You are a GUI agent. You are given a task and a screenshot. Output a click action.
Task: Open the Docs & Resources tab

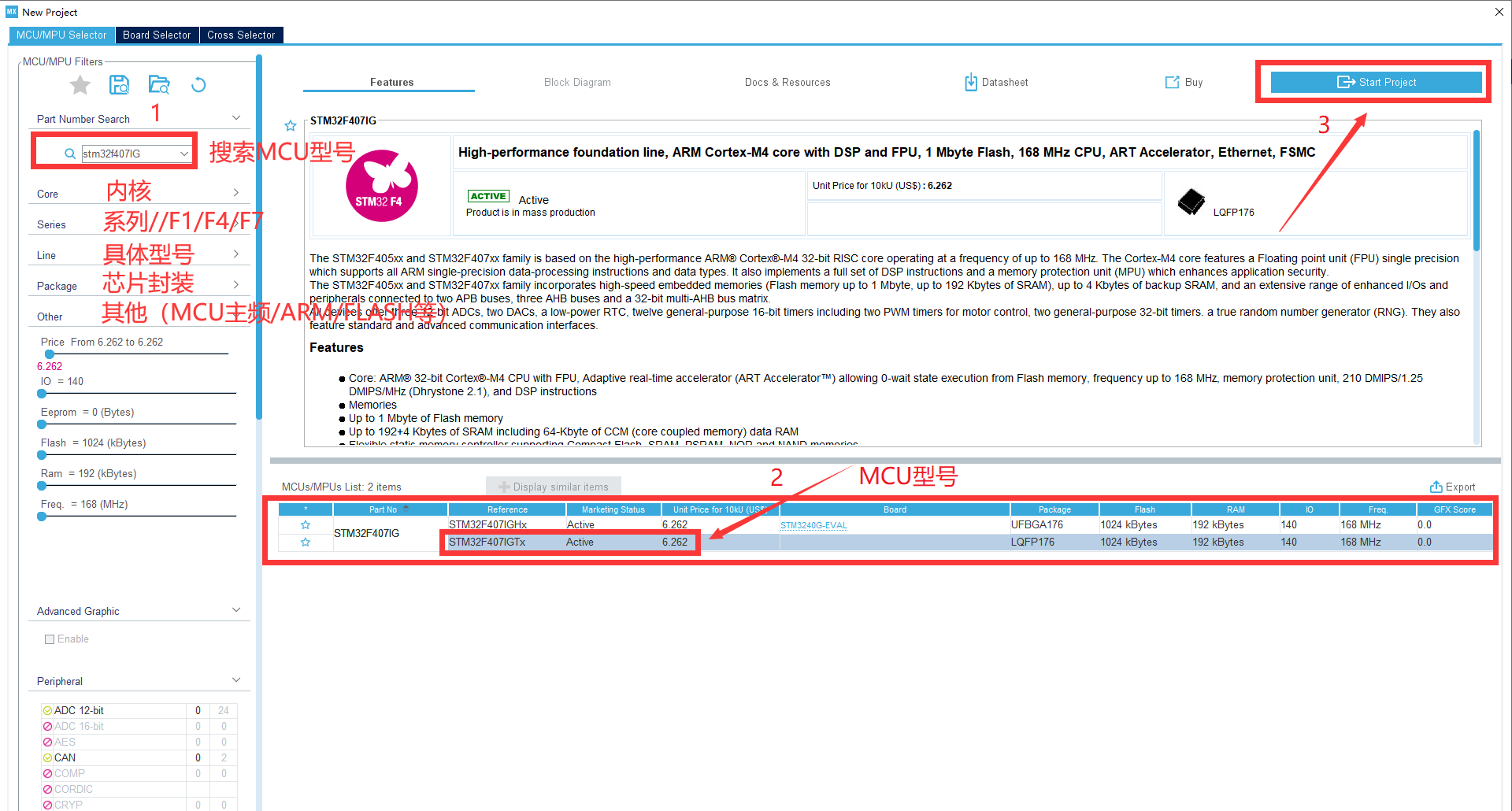787,83
